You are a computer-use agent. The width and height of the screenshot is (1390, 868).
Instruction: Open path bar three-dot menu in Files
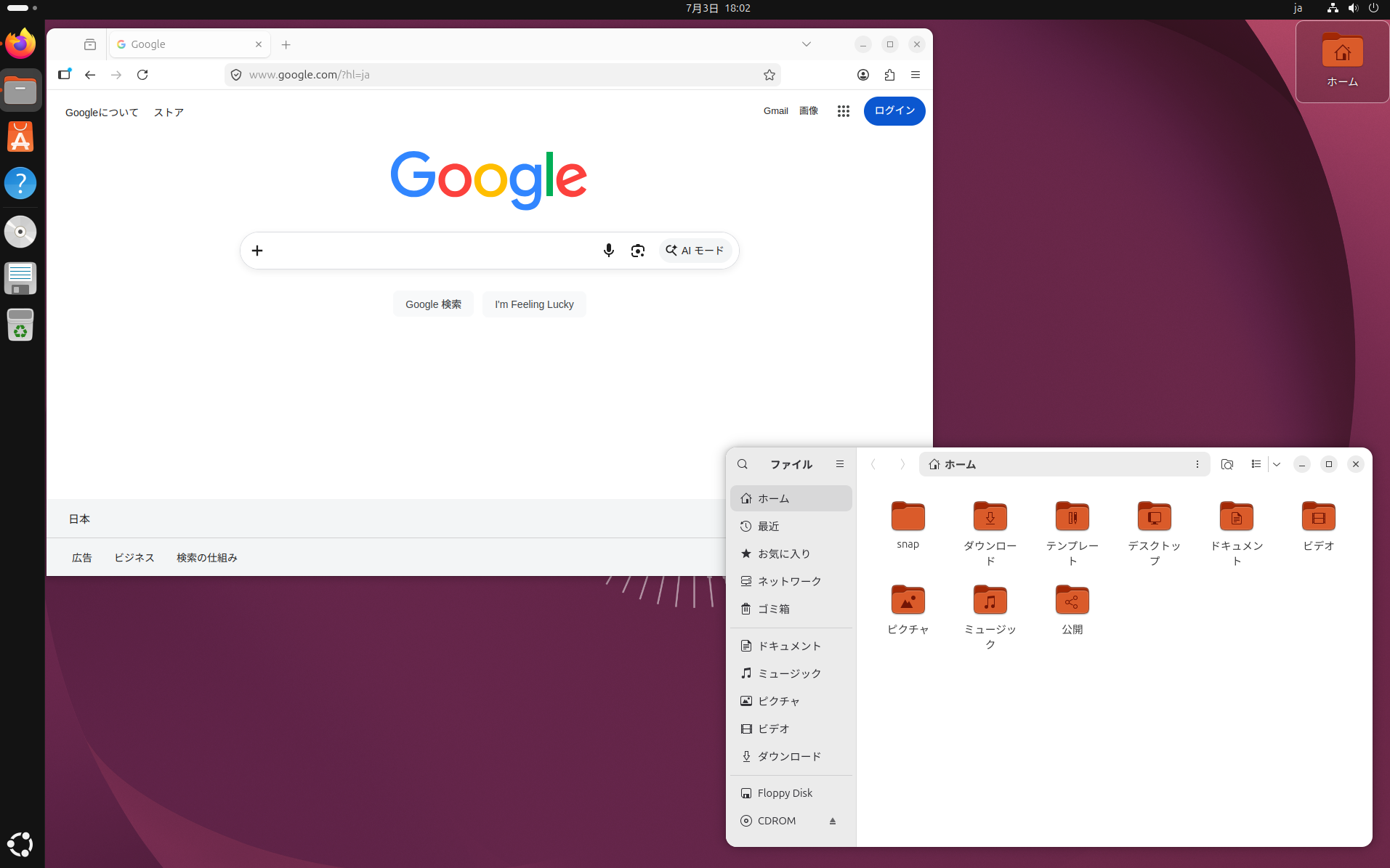pyautogui.click(x=1197, y=464)
